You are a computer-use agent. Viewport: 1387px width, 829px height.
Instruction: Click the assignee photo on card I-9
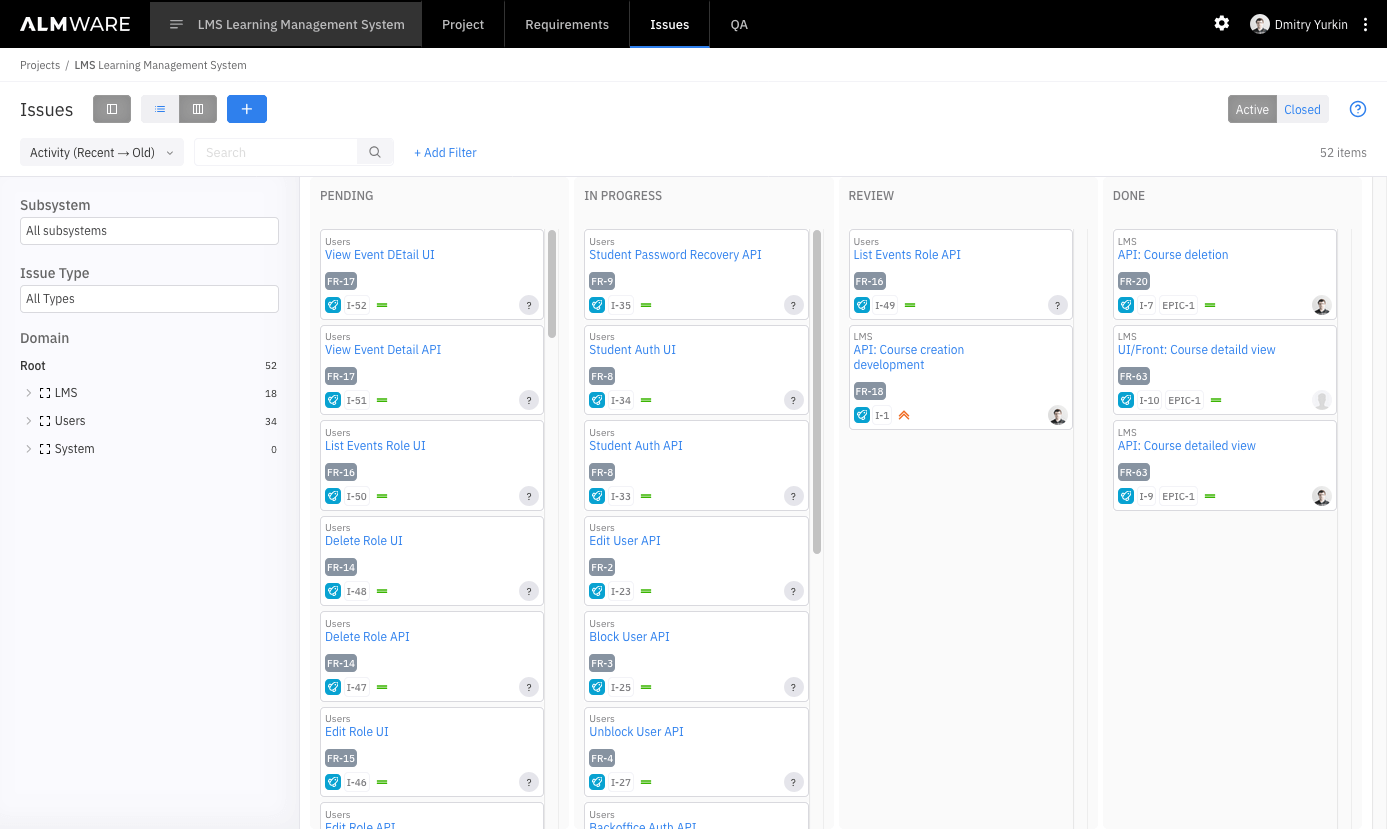coord(1321,497)
